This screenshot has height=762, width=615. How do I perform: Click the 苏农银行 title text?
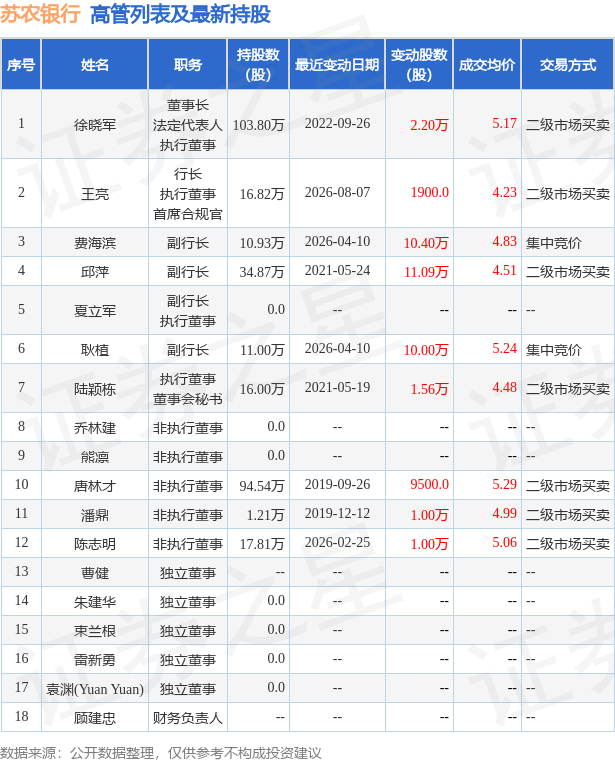point(40,14)
